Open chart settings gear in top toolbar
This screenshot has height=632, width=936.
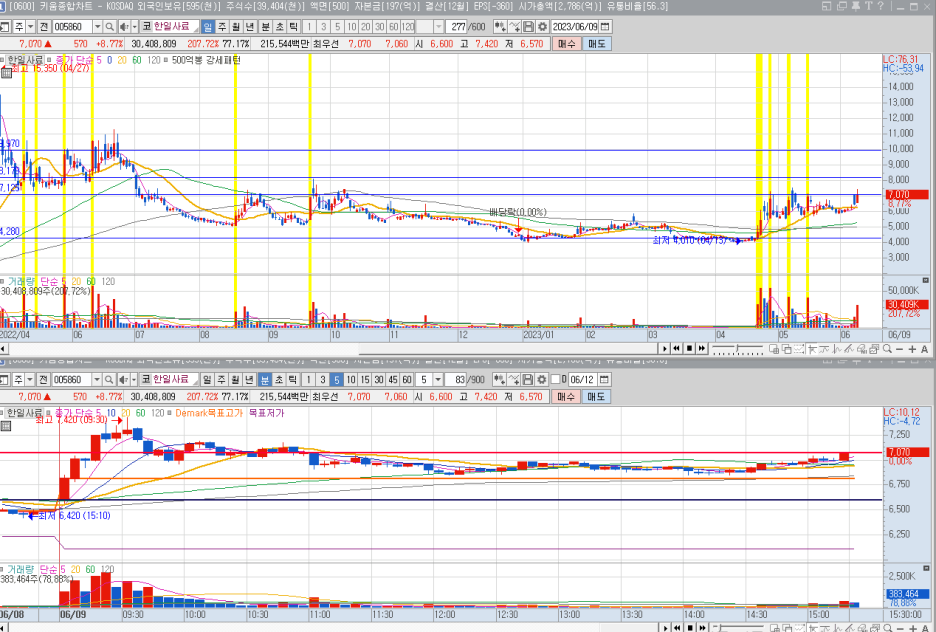(x=542, y=27)
